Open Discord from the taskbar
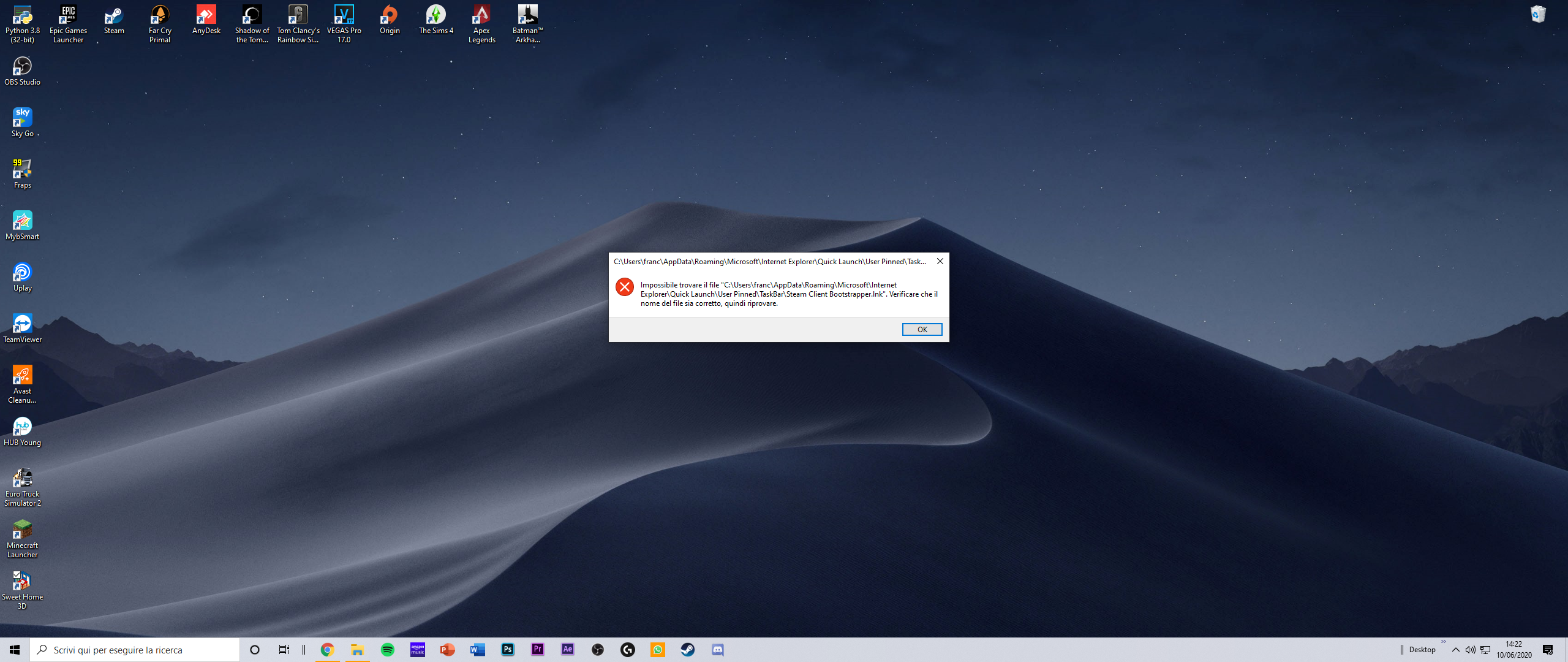 point(718,650)
